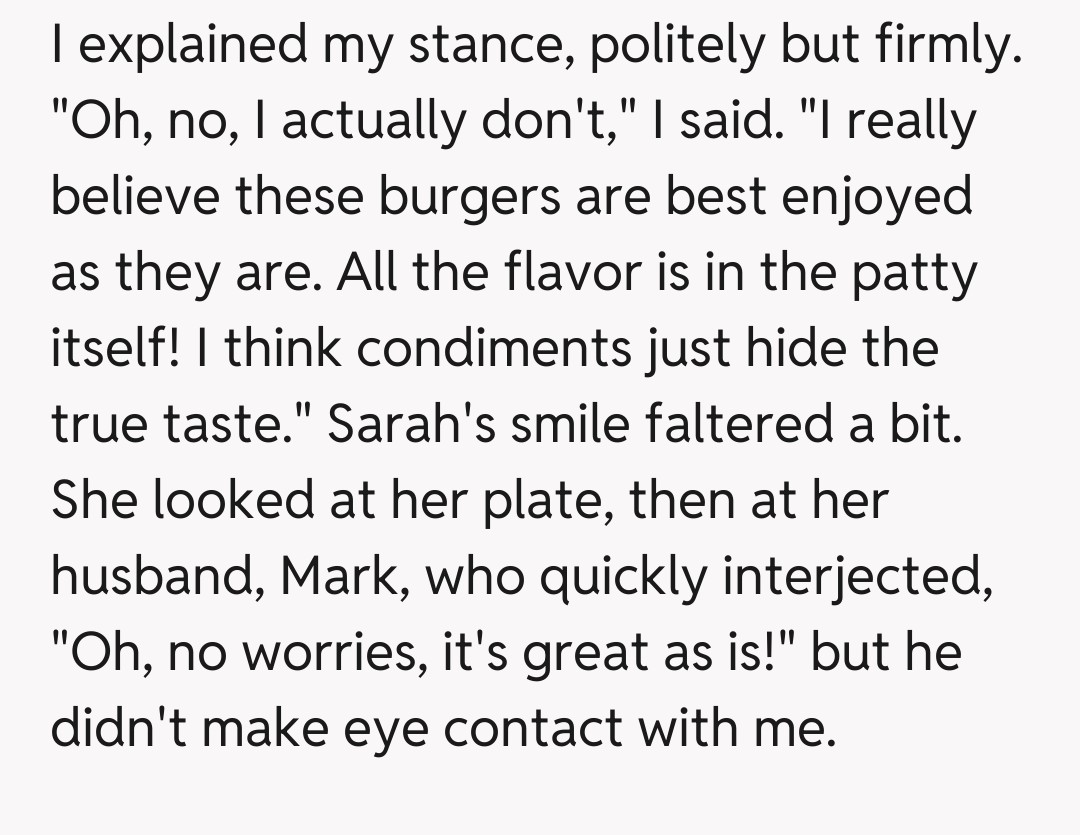Viewport: 1080px width, 835px height.
Task: Place cursor on the word "itself"
Action: click(x=110, y=348)
